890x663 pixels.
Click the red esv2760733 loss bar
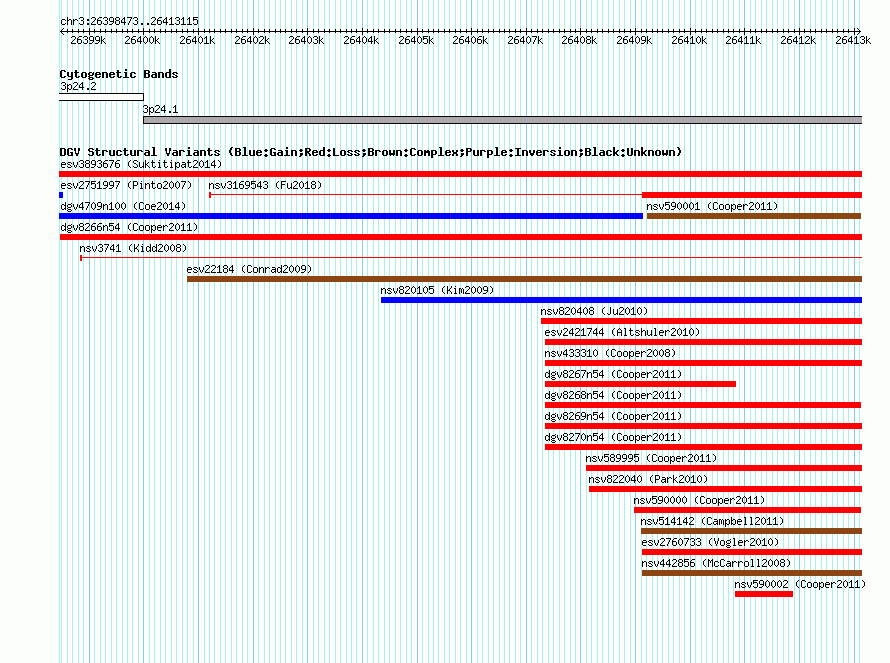coord(752,552)
